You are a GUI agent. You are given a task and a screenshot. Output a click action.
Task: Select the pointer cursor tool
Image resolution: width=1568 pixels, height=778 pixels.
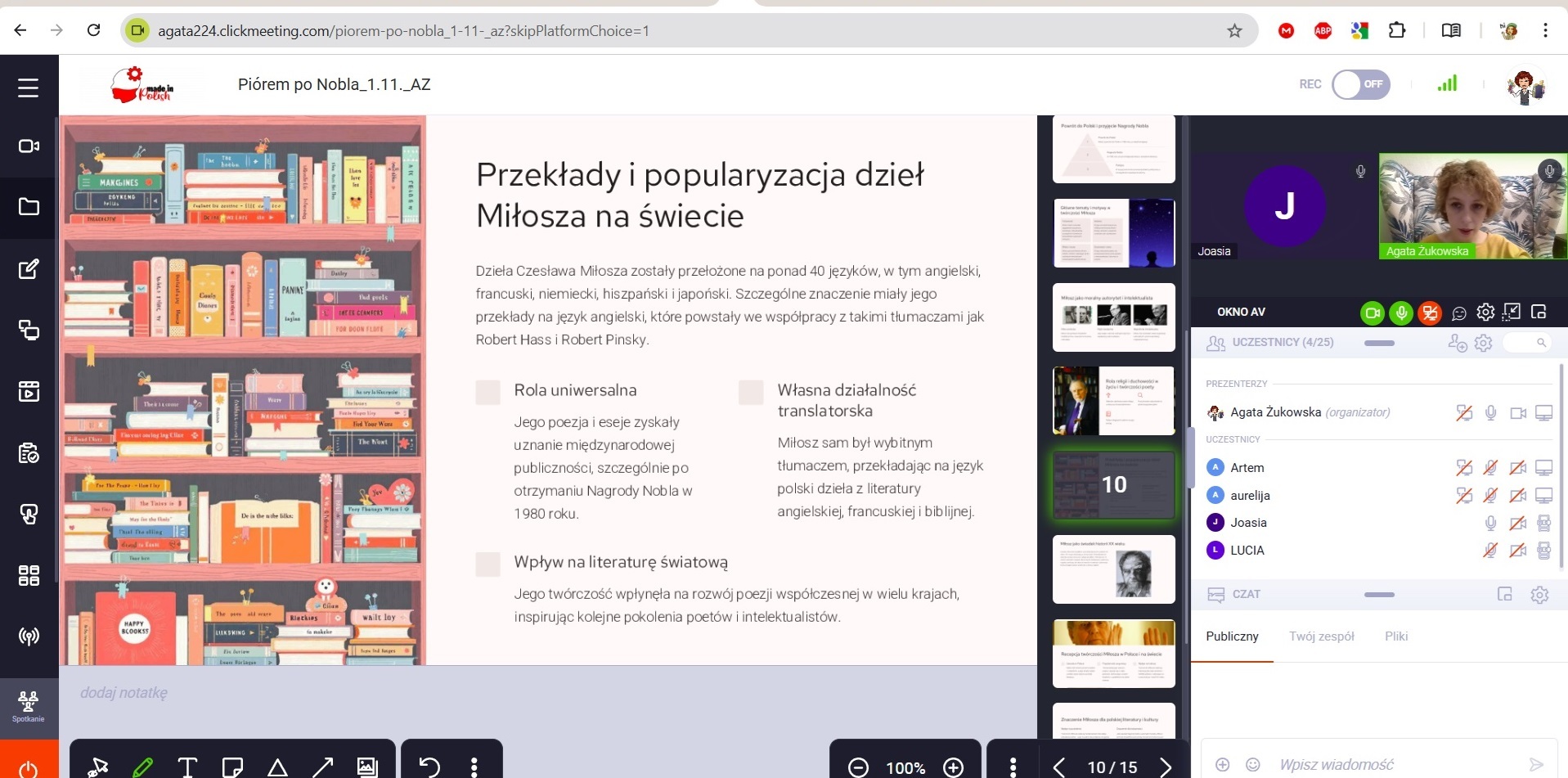point(98,767)
